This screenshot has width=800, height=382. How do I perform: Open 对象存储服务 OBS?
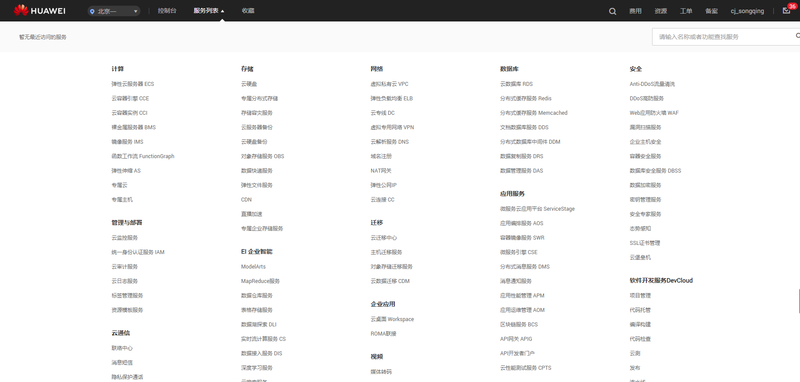tap(263, 156)
